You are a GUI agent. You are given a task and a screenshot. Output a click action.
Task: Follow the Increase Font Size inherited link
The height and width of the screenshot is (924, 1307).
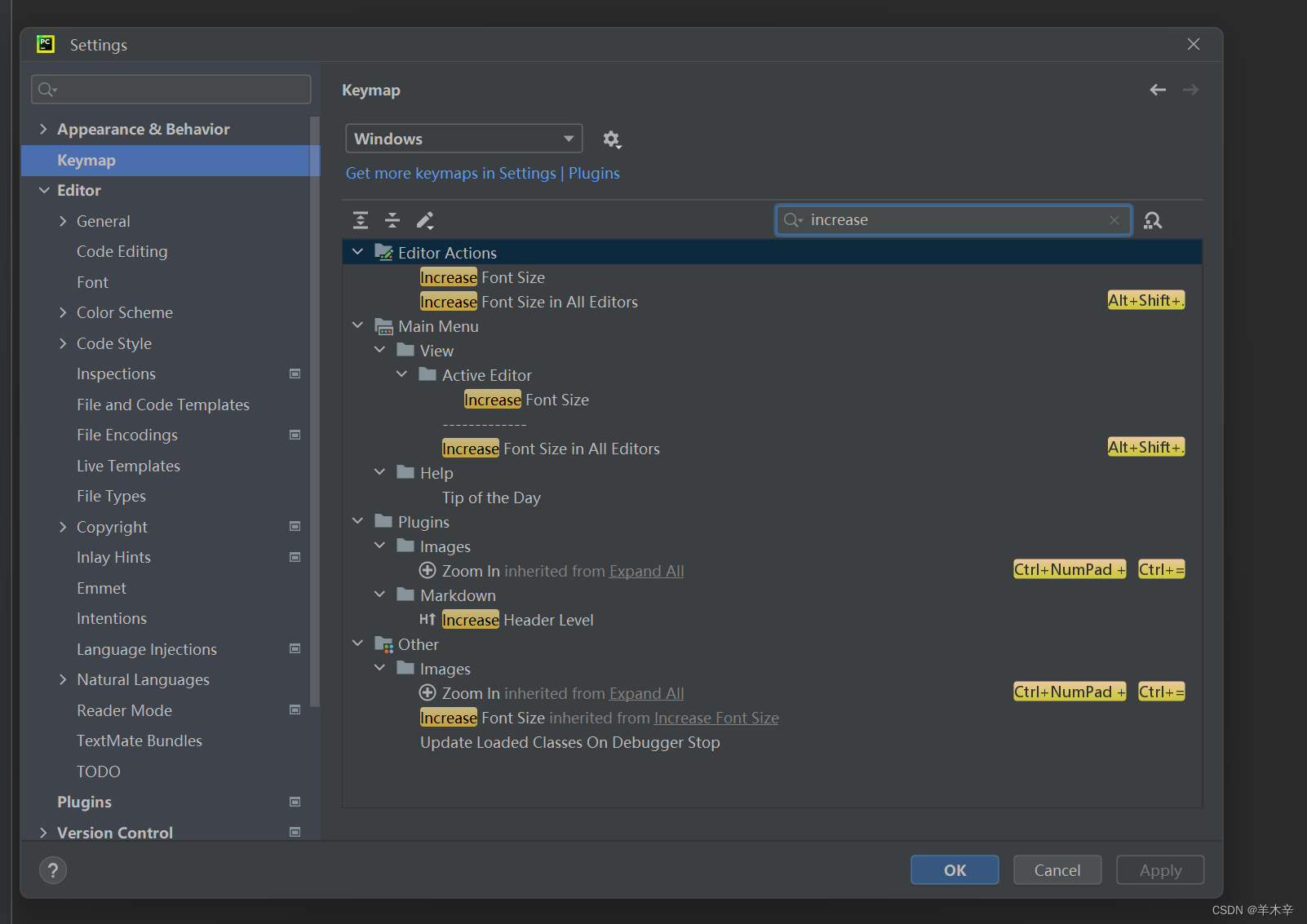(x=716, y=718)
